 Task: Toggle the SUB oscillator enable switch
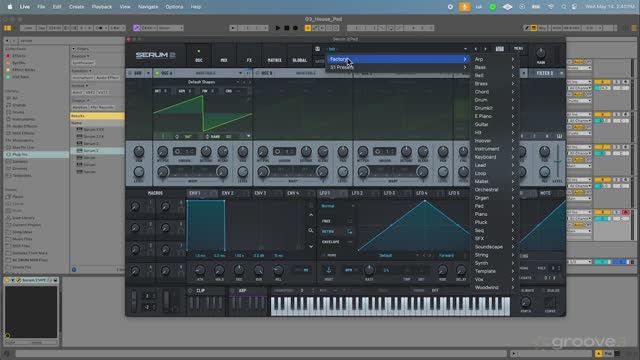pos(130,73)
